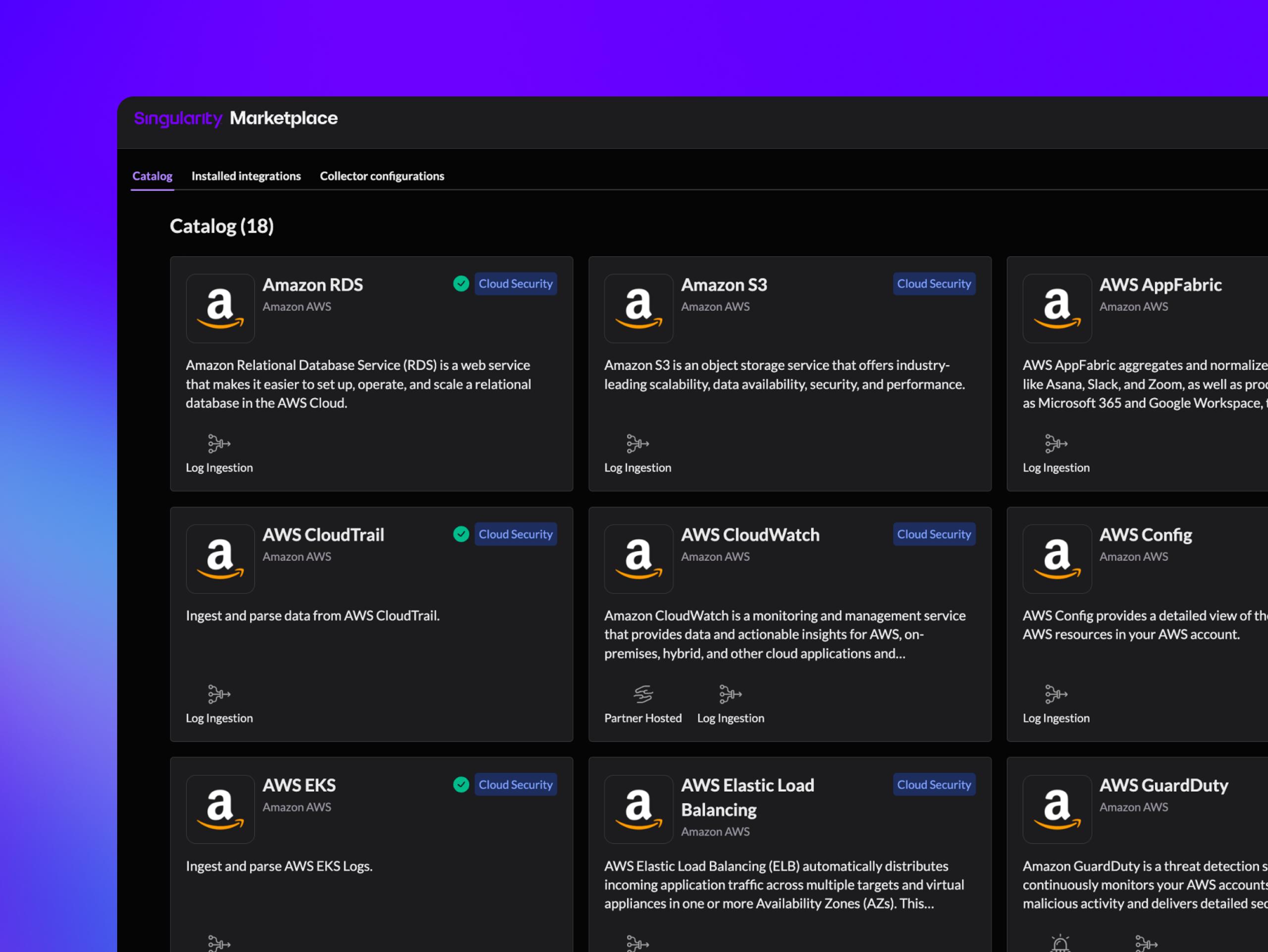Click the AWS CloudWatch logo icon

[x=638, y=559]
